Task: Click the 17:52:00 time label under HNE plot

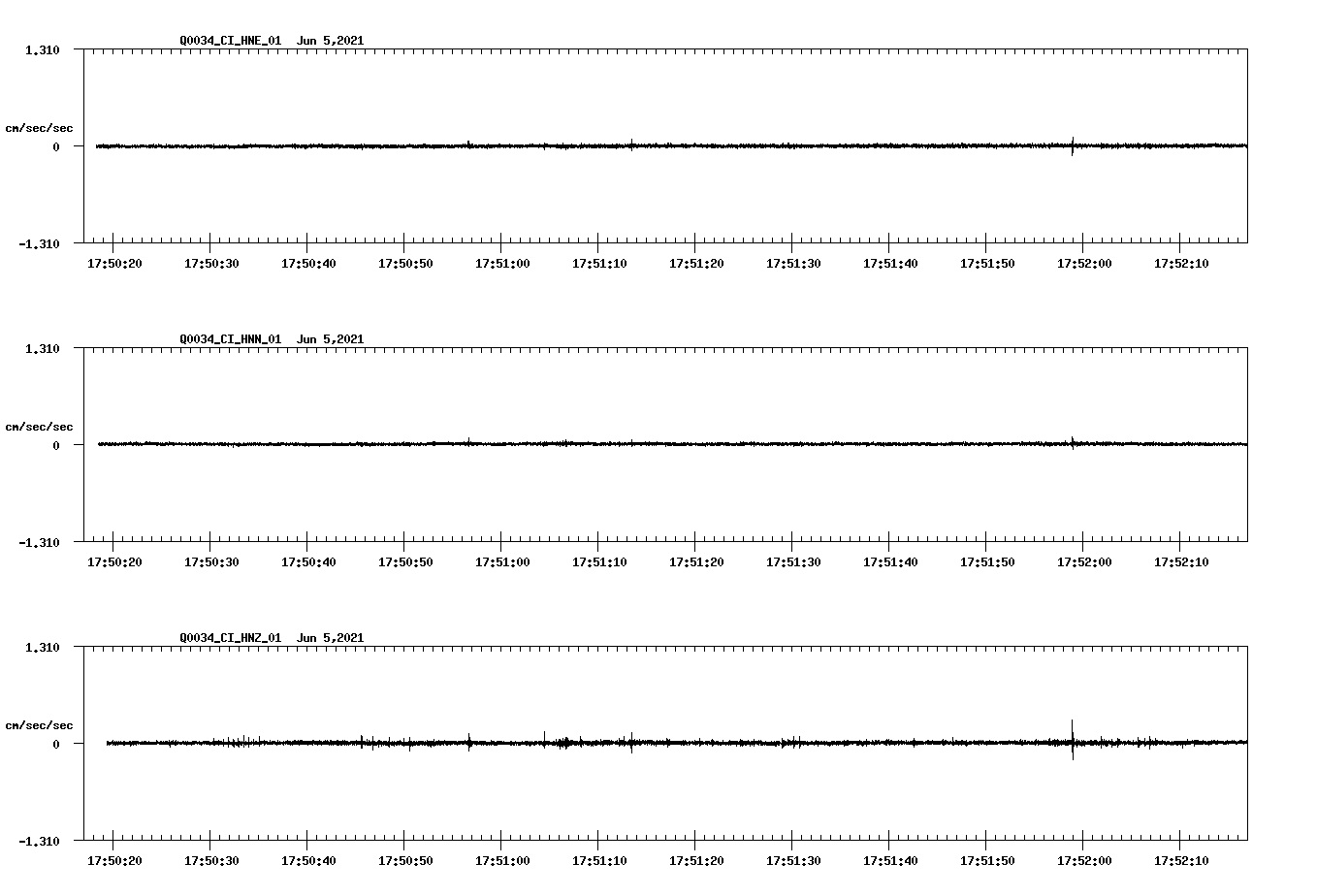Action: tap(1084, 264)
